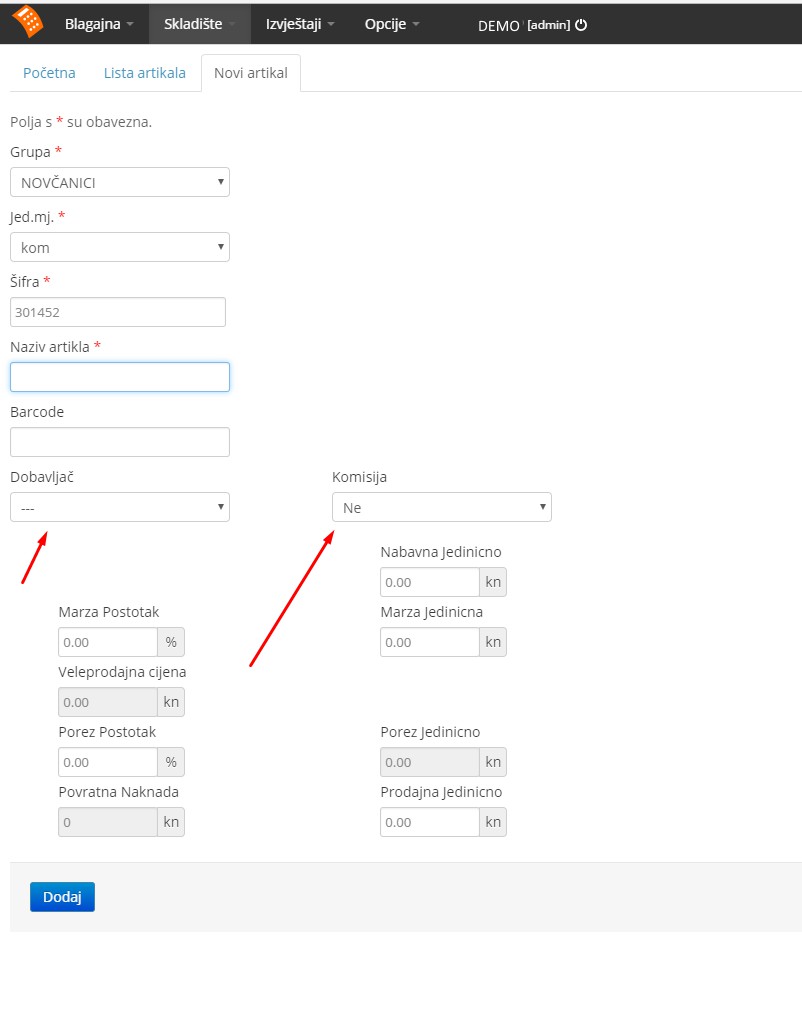Go to the Početna tab
Screen dimensions: 802x1034
pyautogui.click(x=49, y=73)
